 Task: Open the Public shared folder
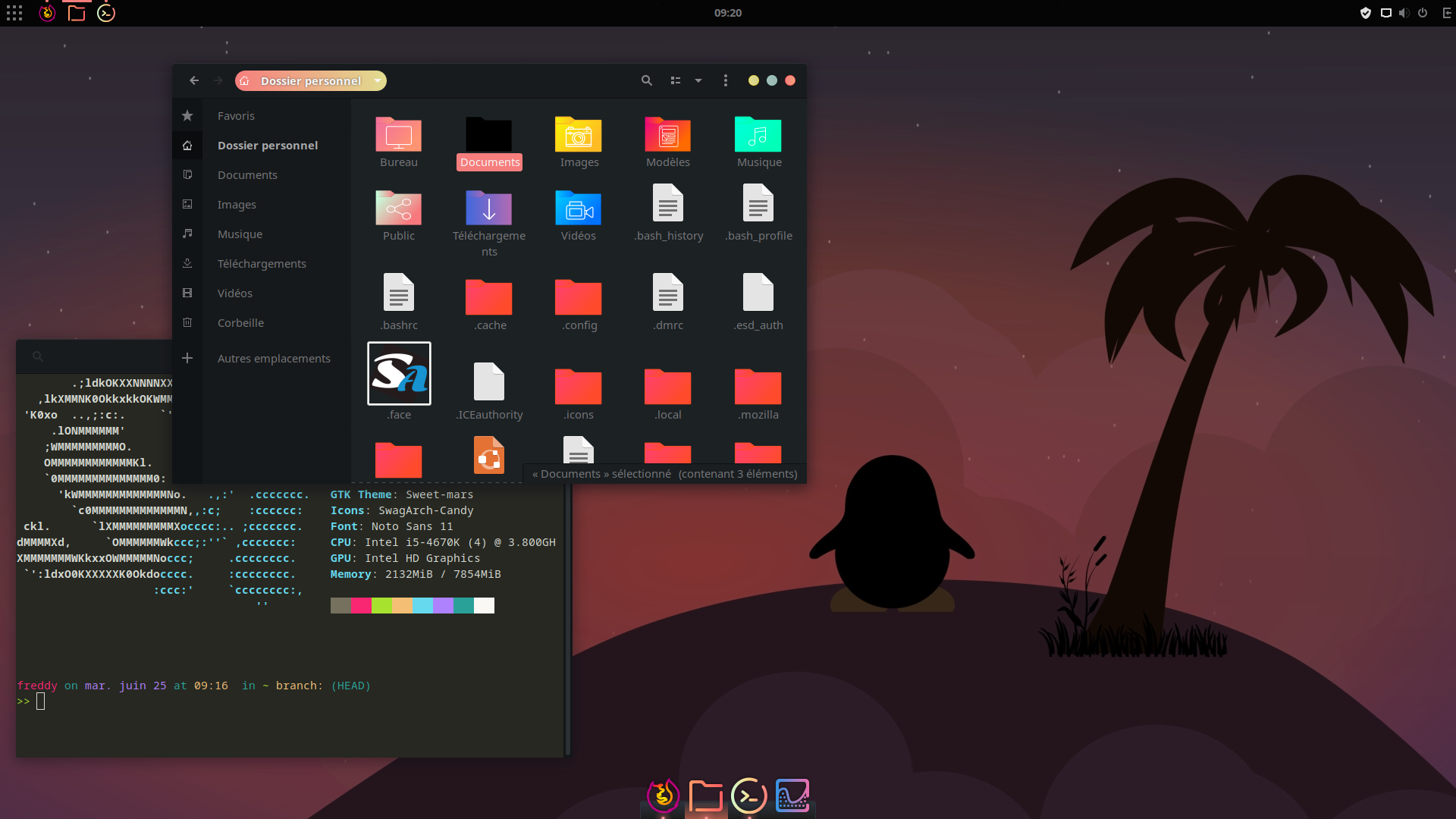pos(399,209)
